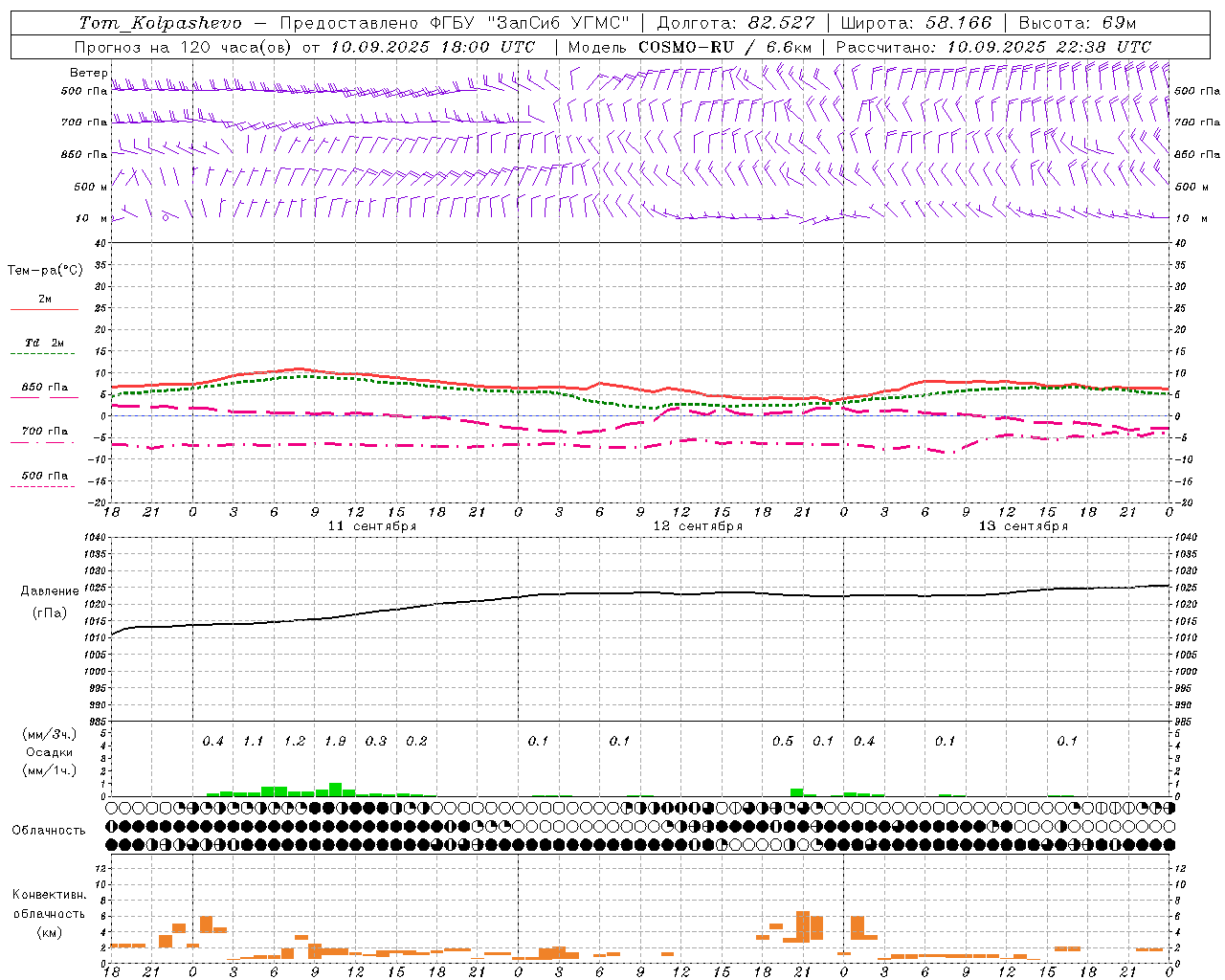
Task: Click the tallest orange convective cloud bar
Action: point(803,926)
